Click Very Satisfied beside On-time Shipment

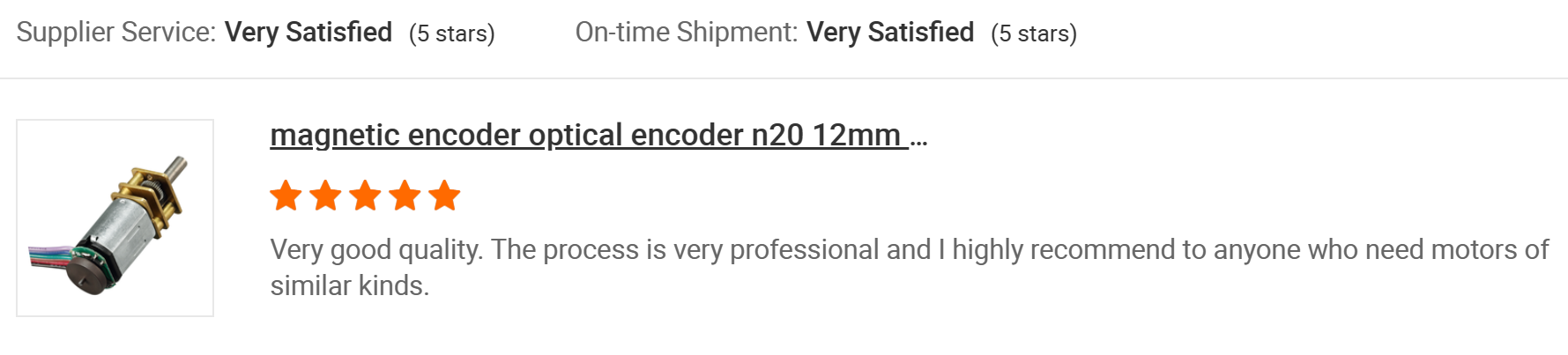(890, 33)
